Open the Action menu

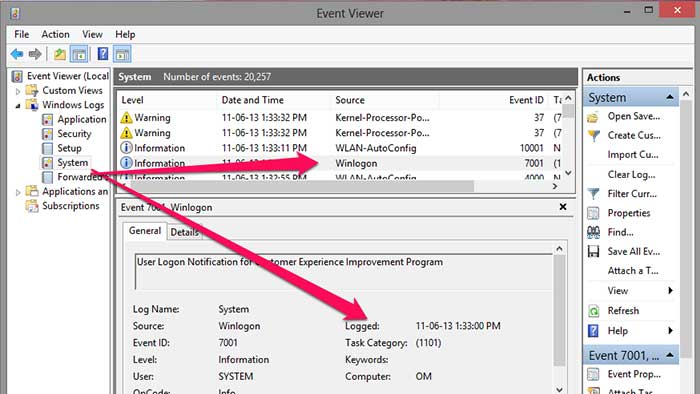(x=55, y=34)
